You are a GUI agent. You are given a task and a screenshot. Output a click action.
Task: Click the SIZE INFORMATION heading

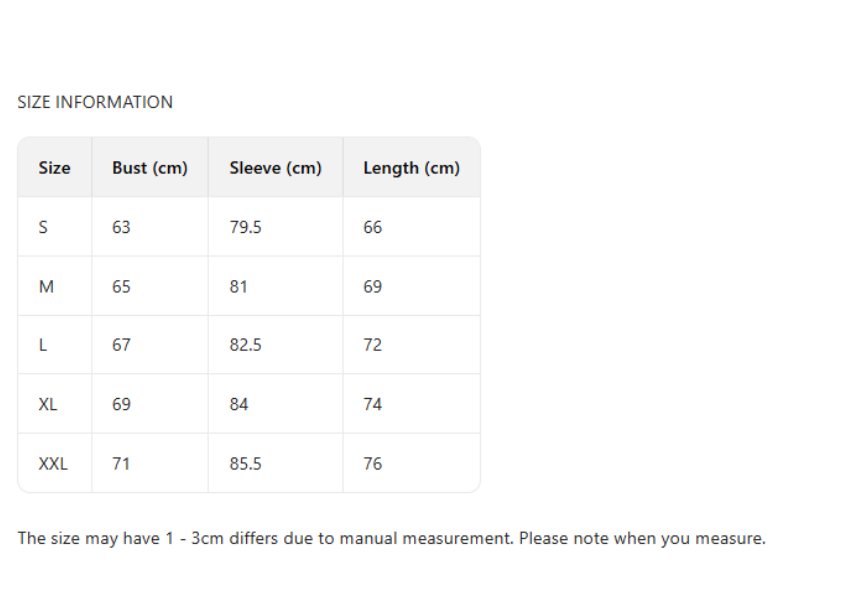(x=95, y=102)
